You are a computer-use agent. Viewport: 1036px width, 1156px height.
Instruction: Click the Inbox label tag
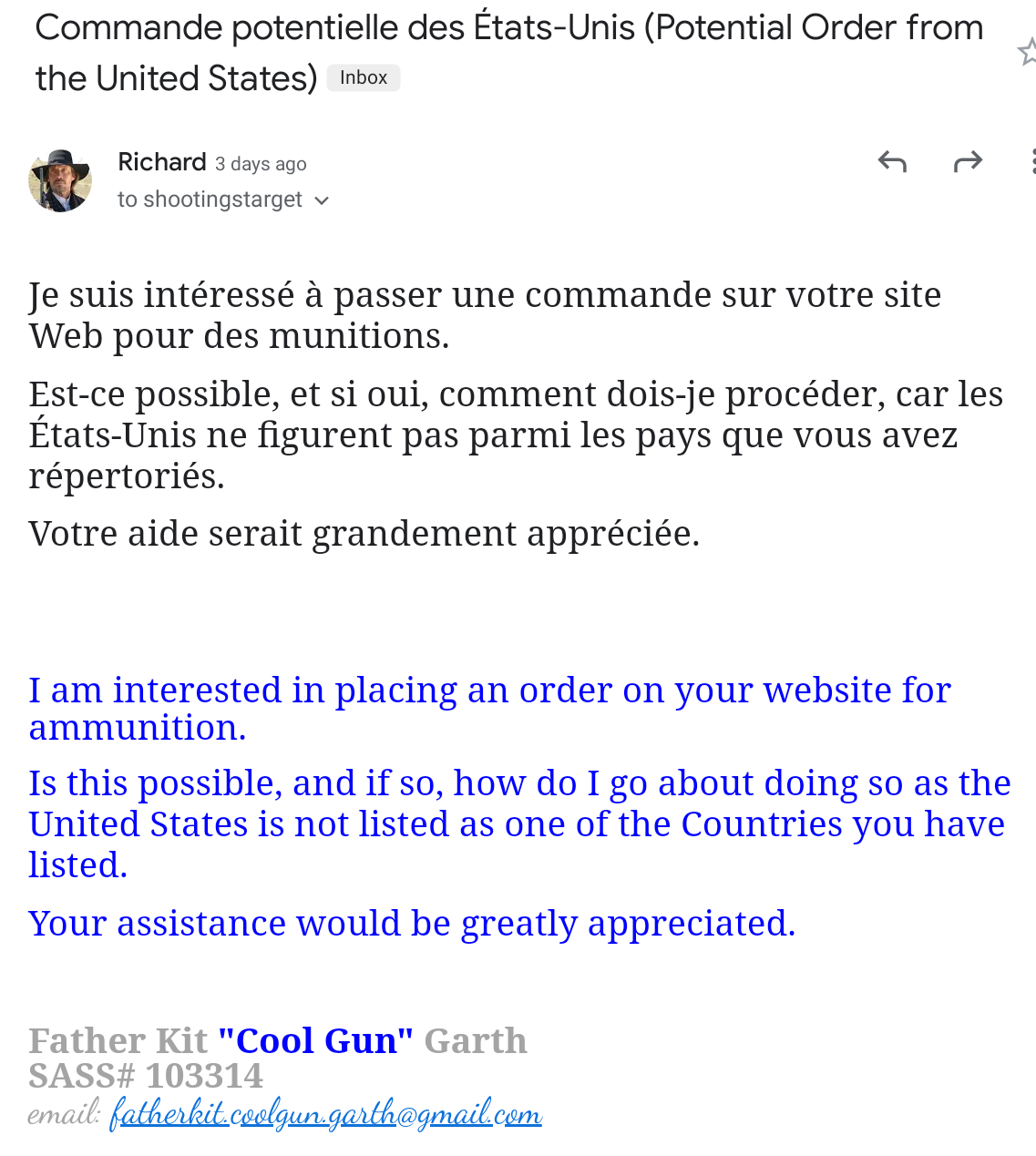coord(364,78)
